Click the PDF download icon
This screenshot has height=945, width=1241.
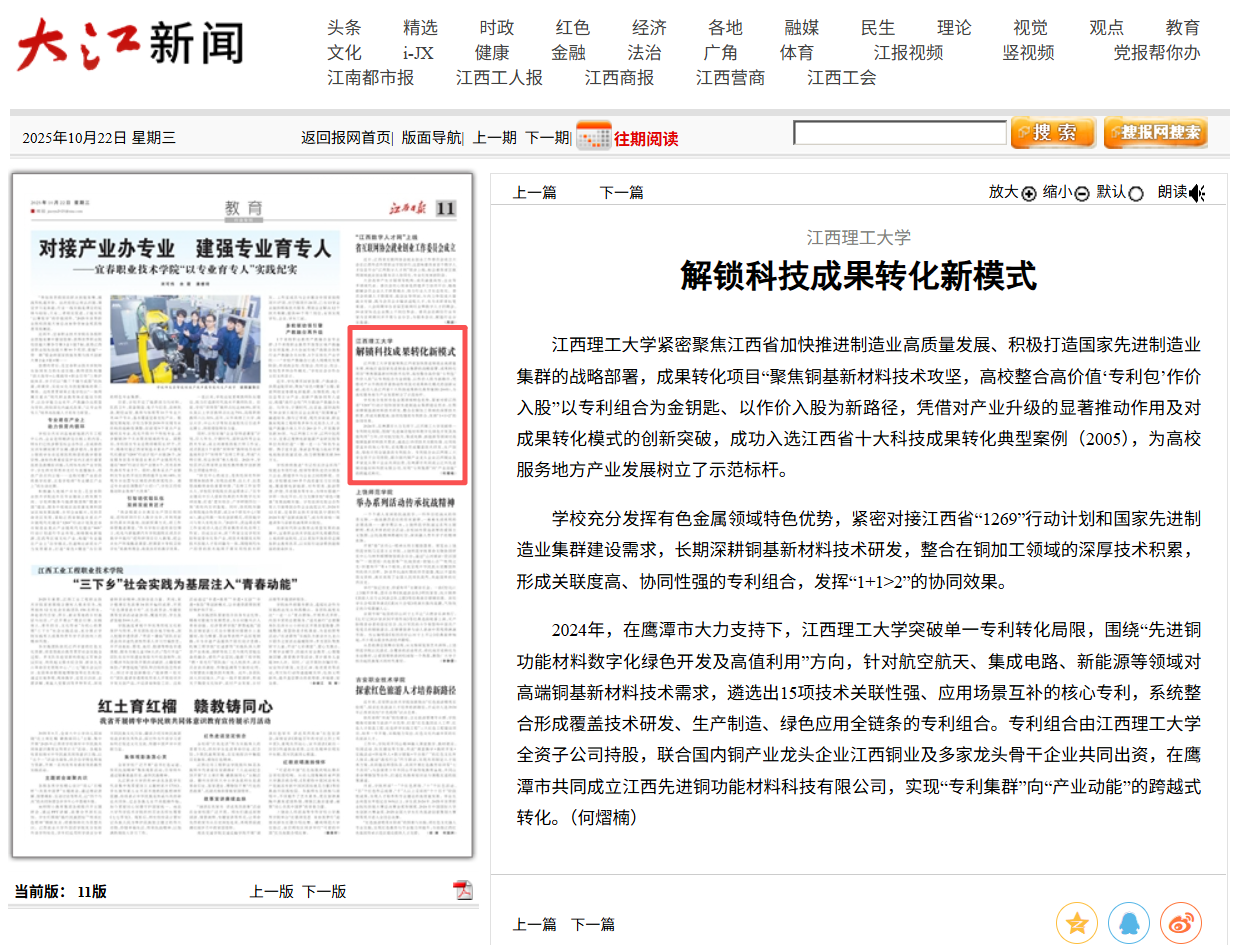click(463, 890)
